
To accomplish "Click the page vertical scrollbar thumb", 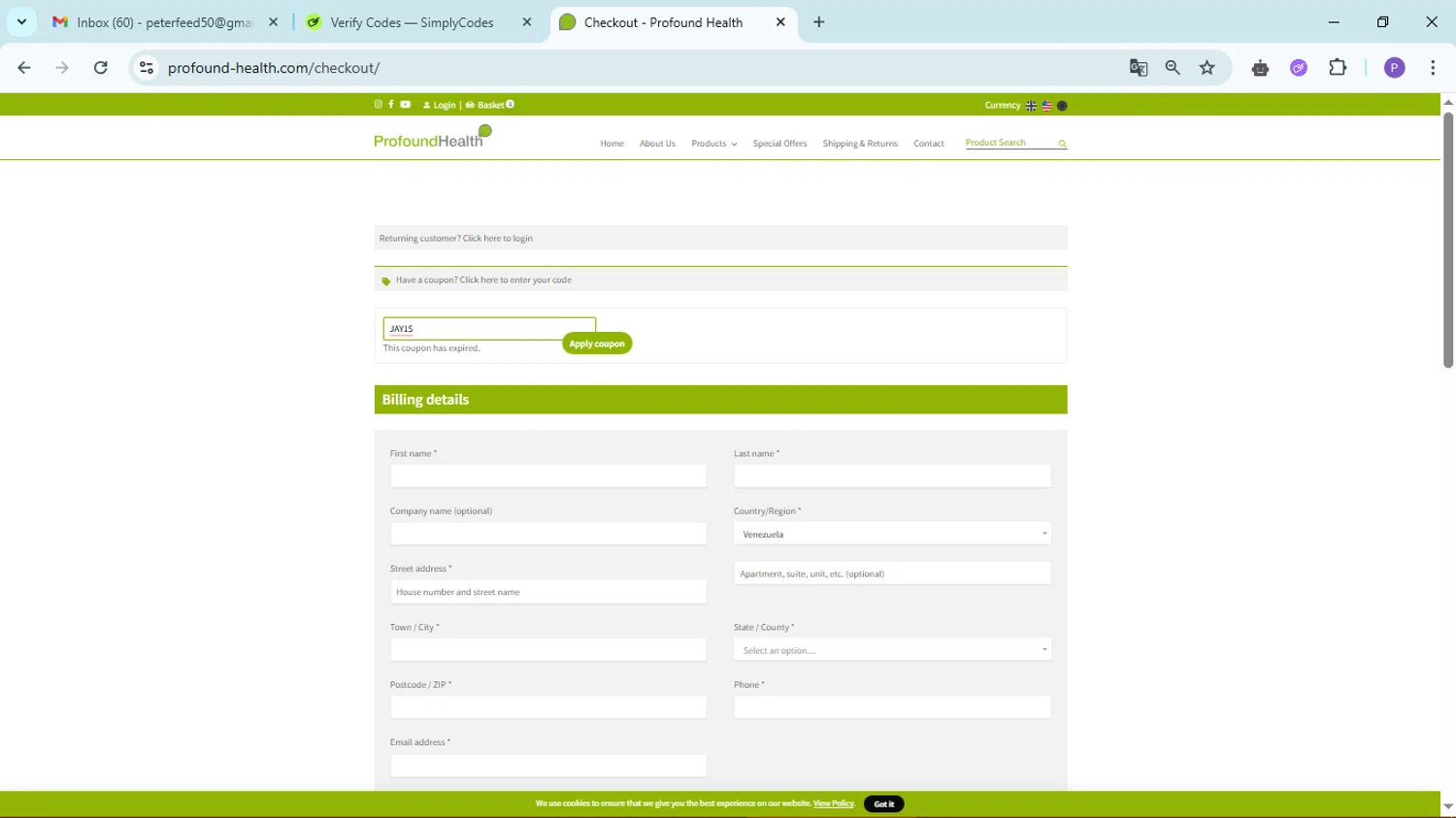I will pyautogui.click(x=1448, y=240).
